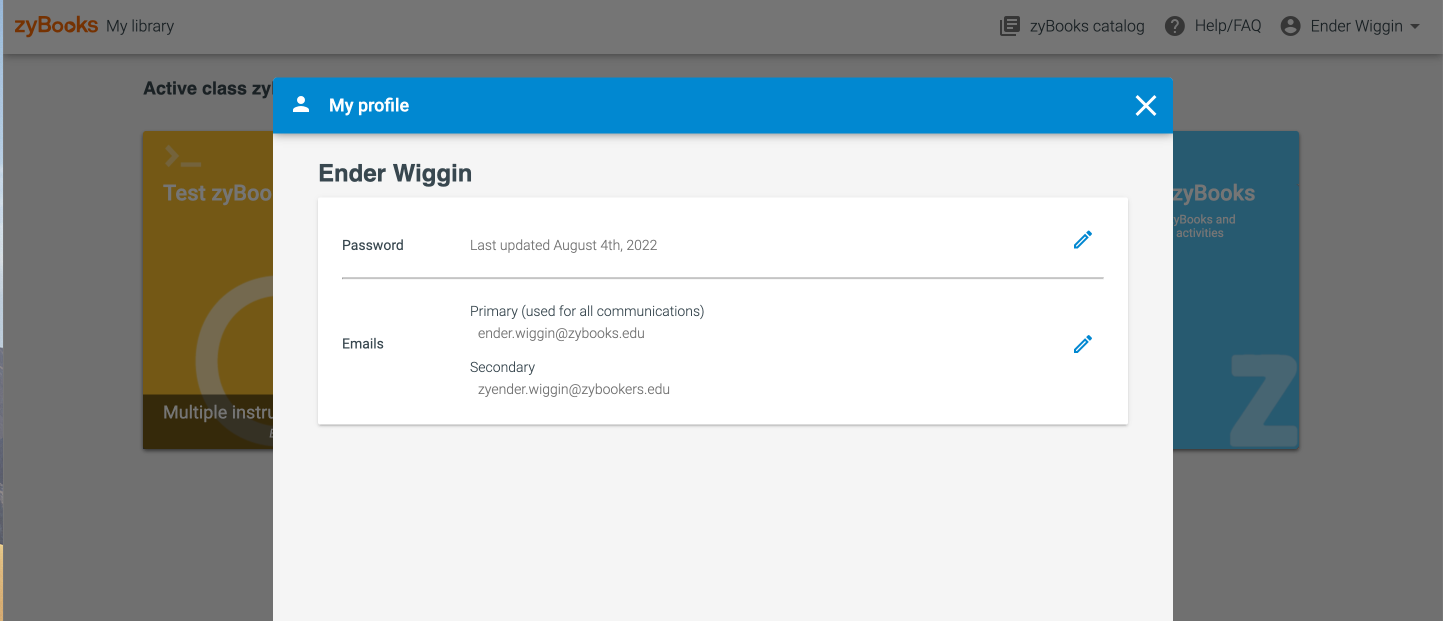Edit the emails using their pencil icon

1082,344
